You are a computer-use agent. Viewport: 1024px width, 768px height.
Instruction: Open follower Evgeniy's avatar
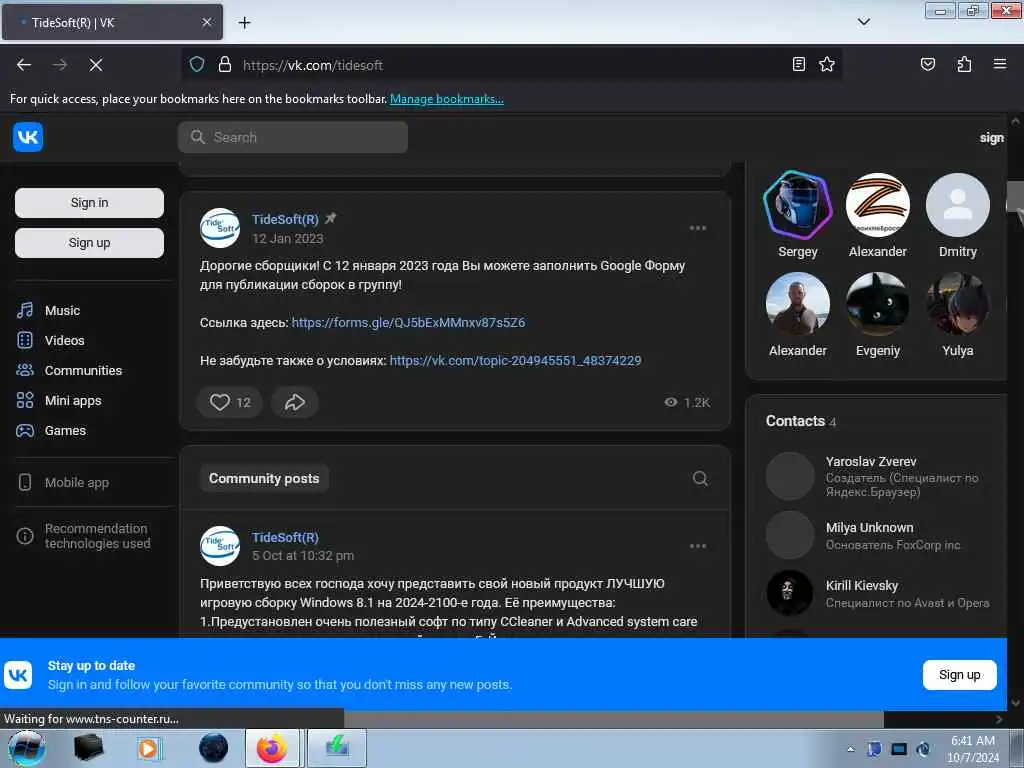click(878, 304)
